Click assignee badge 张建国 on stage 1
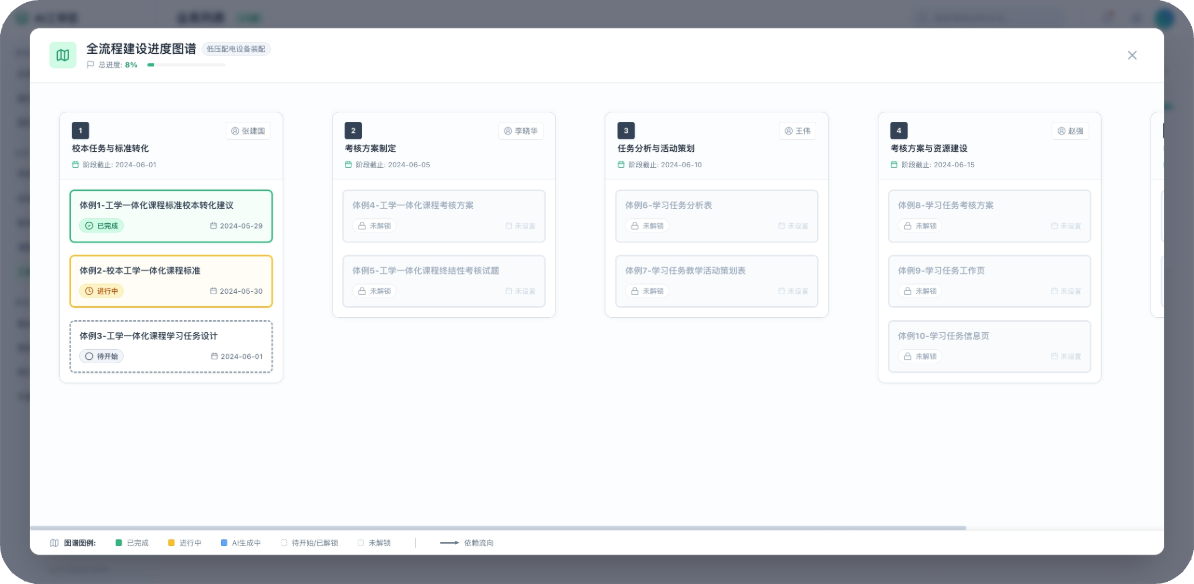Image resolution: width=1194 pixels, height=584 pixels. 249,131
